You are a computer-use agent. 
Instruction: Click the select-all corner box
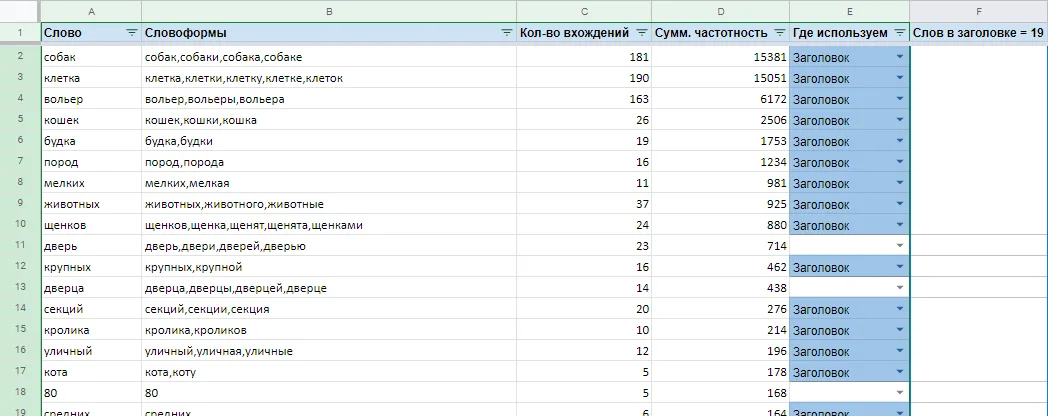[x=20, y=11]
